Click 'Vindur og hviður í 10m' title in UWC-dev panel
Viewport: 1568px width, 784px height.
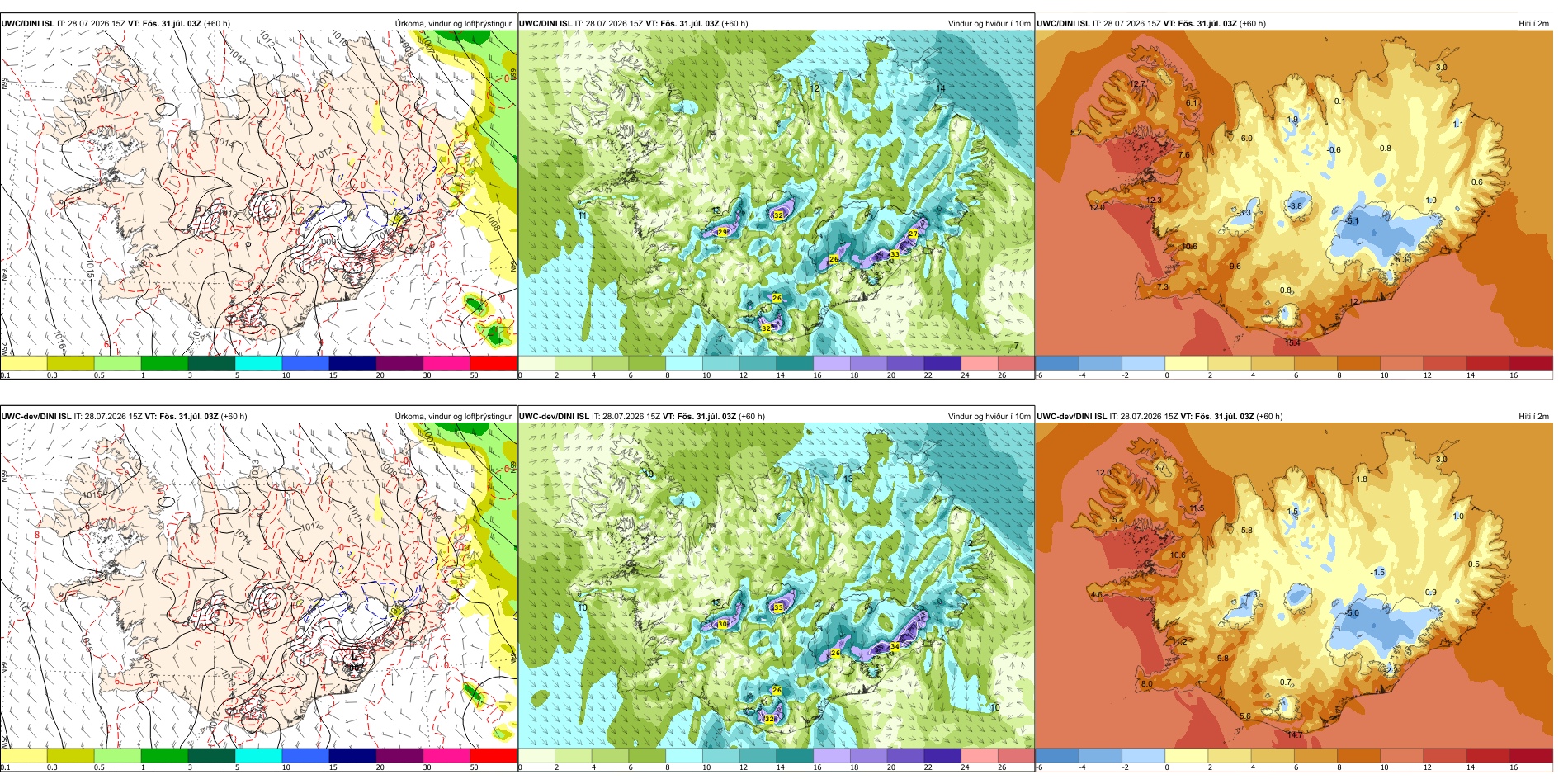click(989, 417)
